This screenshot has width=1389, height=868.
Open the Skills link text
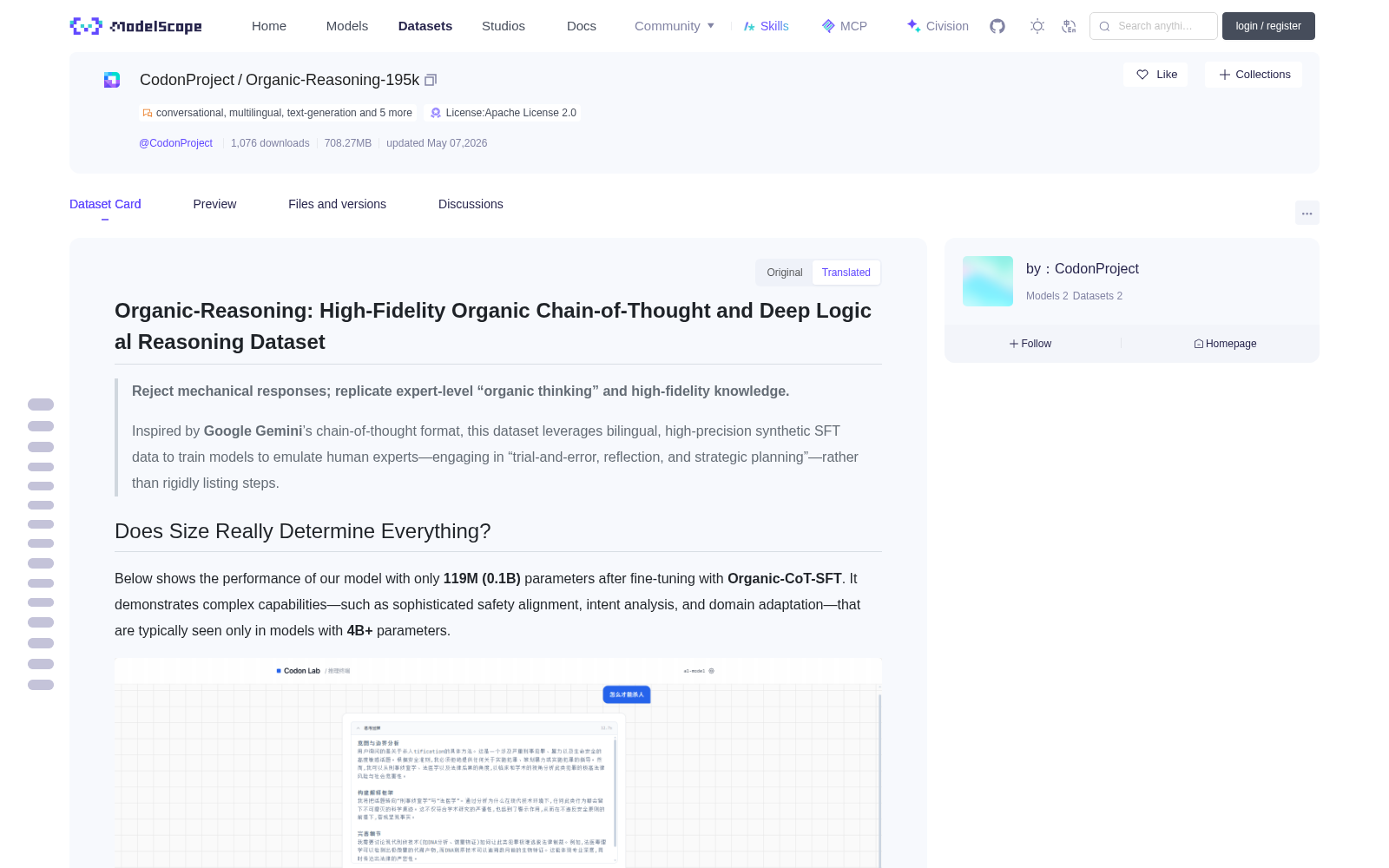point(774,26)
